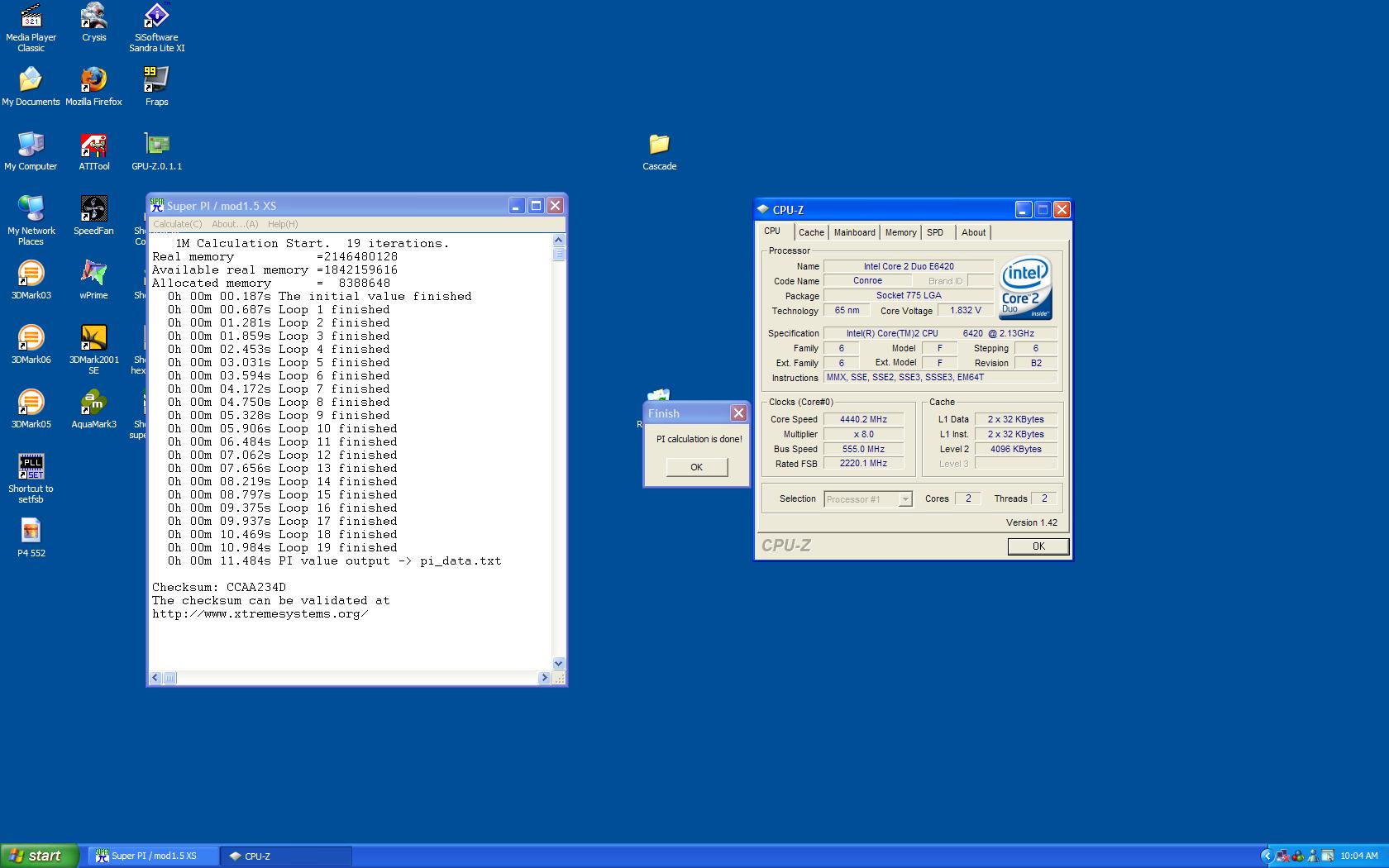Switch to the Cache tab in CPU-Z
Viewport: 1389px width, 868px height.
811,232
